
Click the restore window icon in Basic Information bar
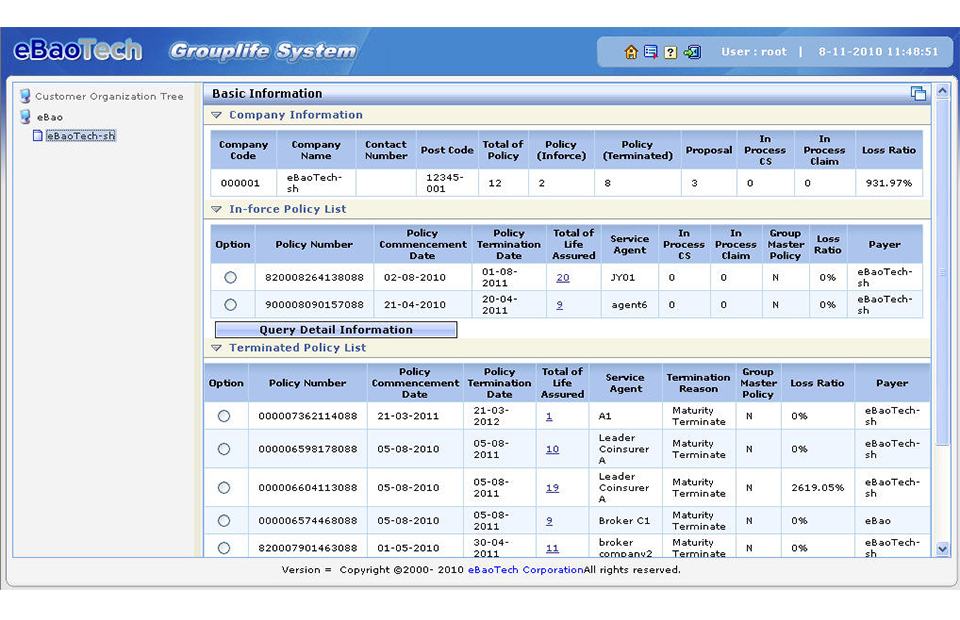918,93
